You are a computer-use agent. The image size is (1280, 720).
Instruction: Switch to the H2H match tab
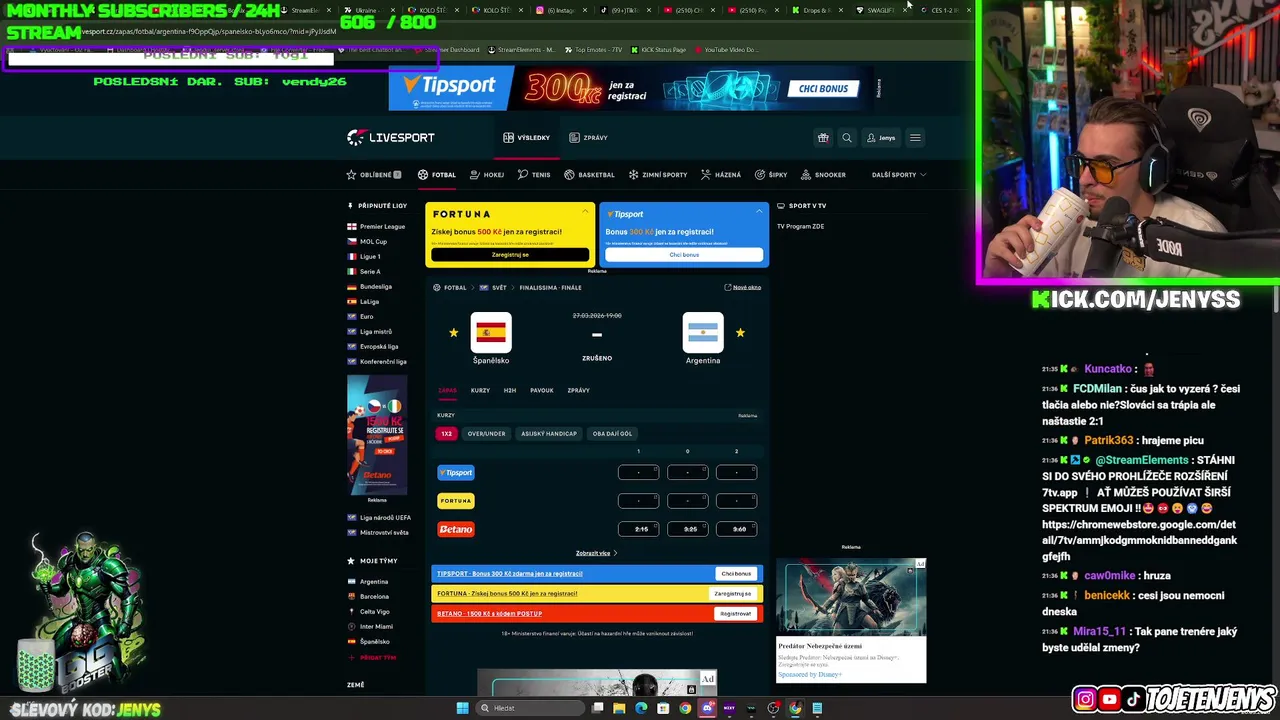[x=510, y=391]
